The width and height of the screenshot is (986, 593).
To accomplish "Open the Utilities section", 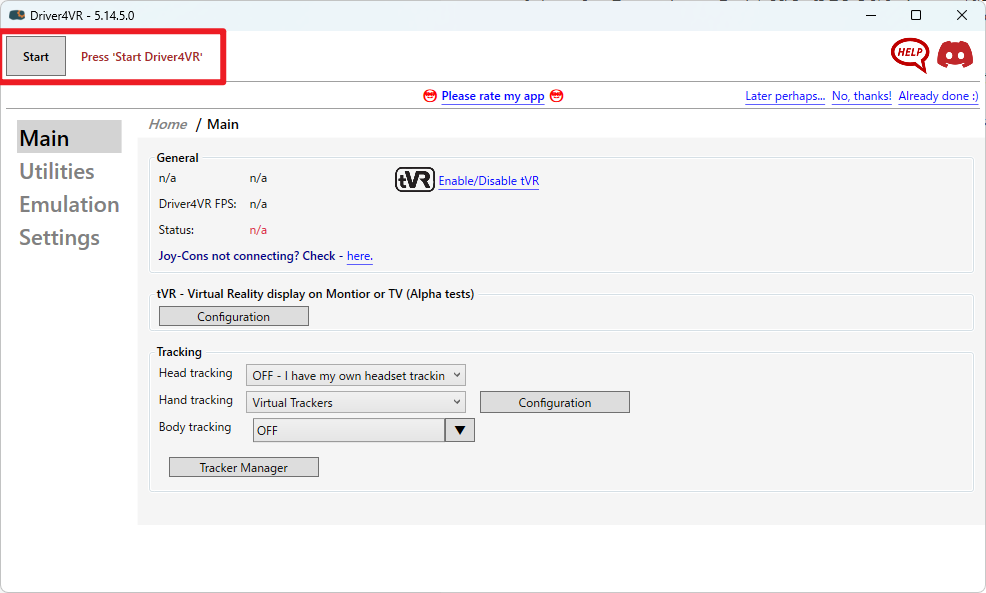I will [57, 171].
